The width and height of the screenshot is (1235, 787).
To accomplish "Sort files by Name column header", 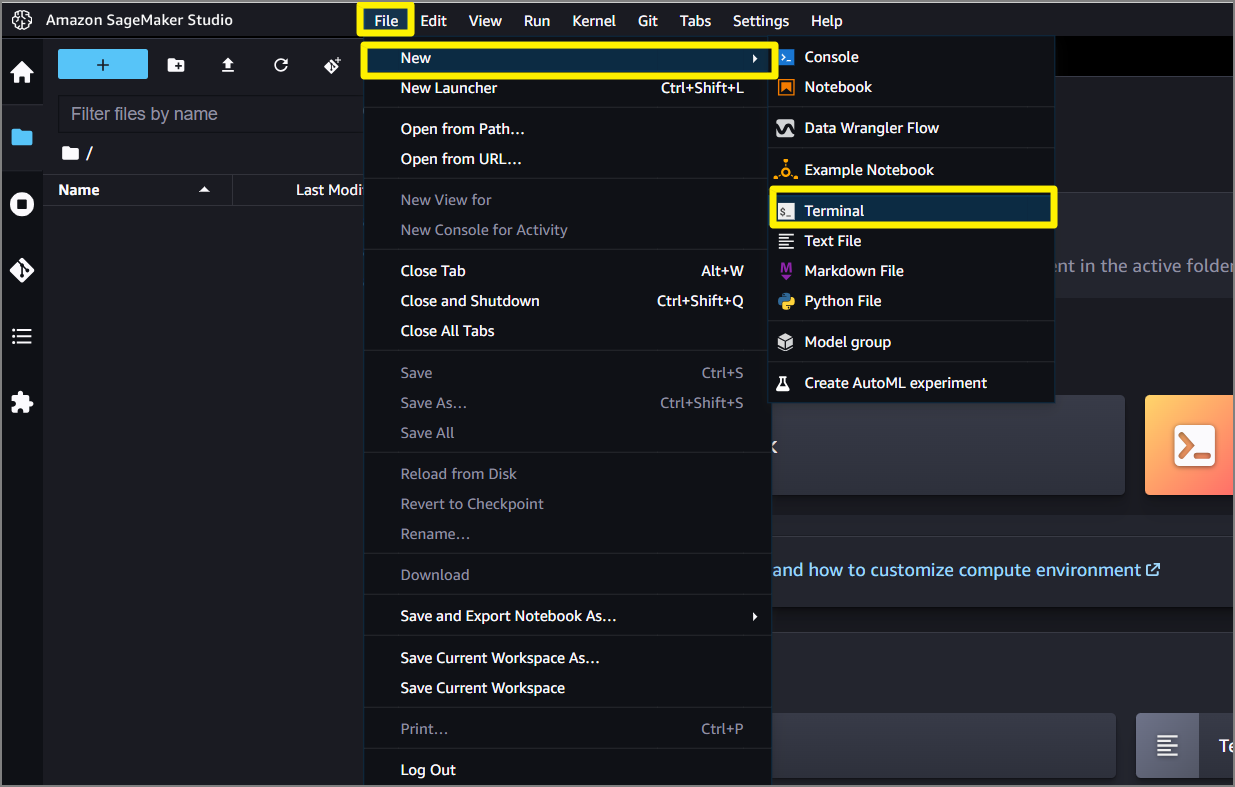I will click(138, 190).
